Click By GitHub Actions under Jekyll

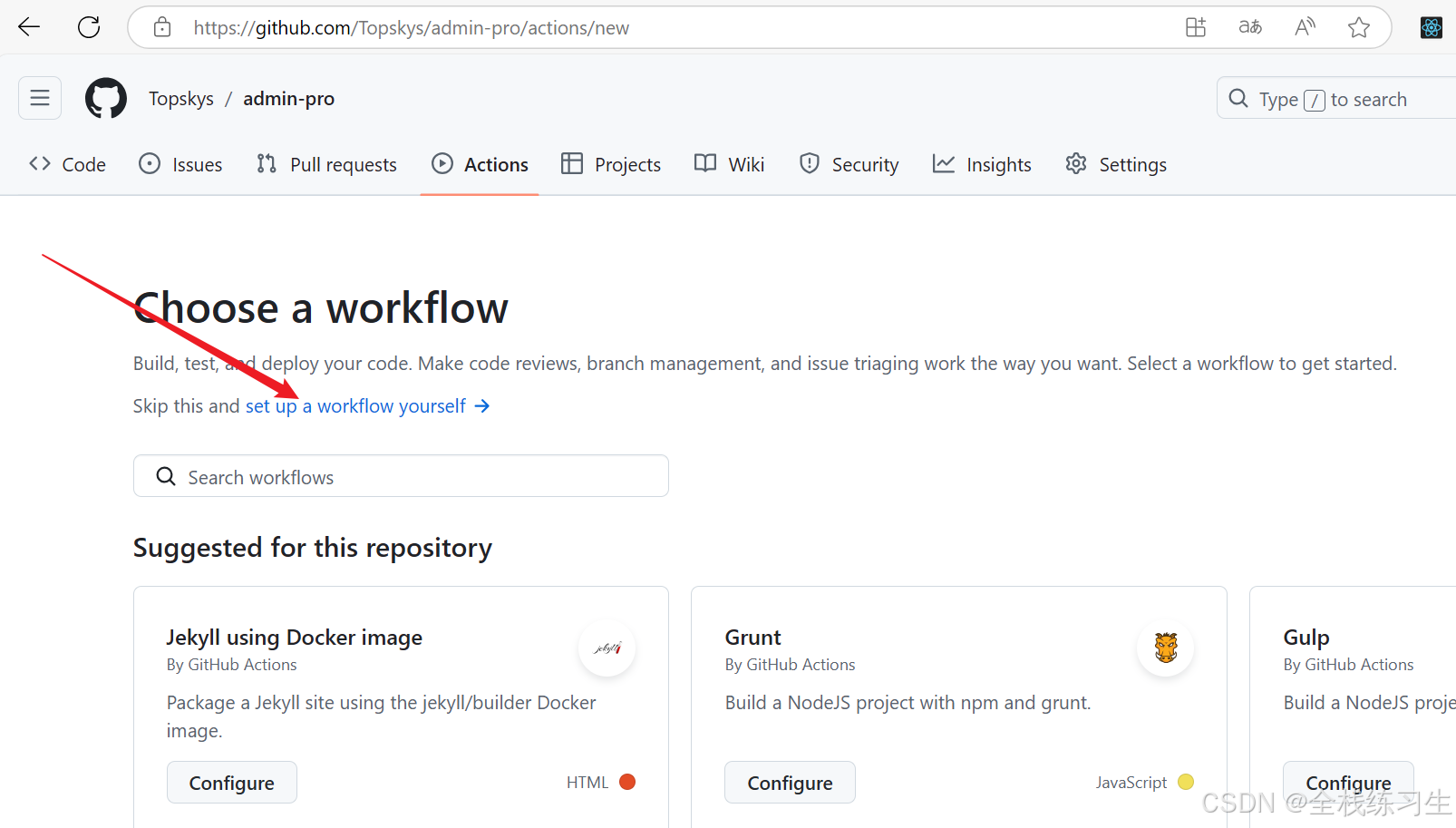click(x=232, y=665)
